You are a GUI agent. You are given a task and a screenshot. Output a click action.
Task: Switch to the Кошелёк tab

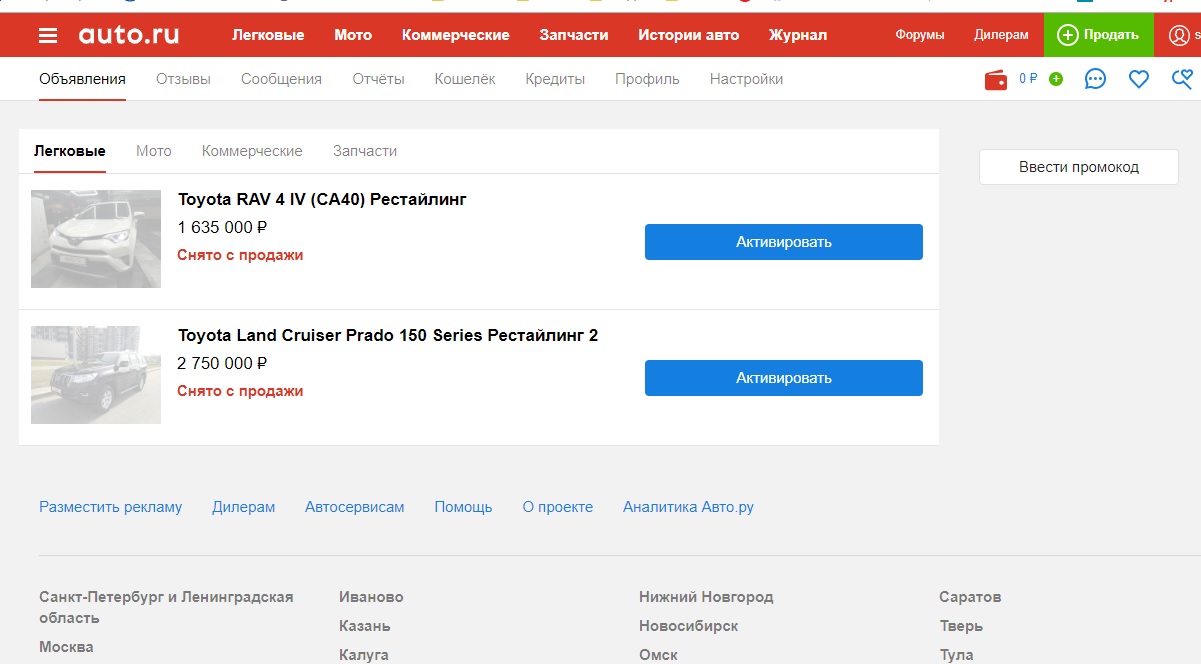[x=465, y=79]
